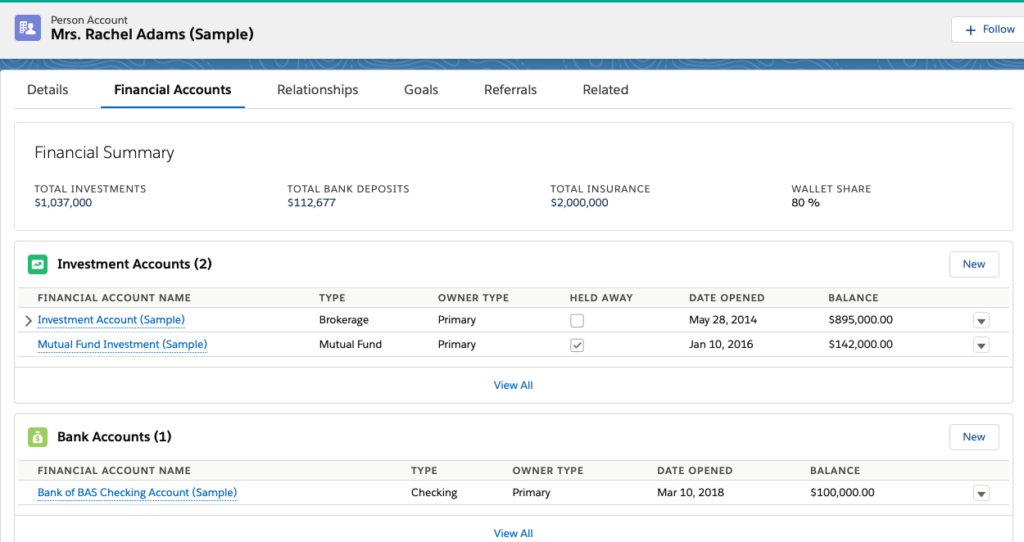Click New in Investment Accounts section

[x=973, y=264]
